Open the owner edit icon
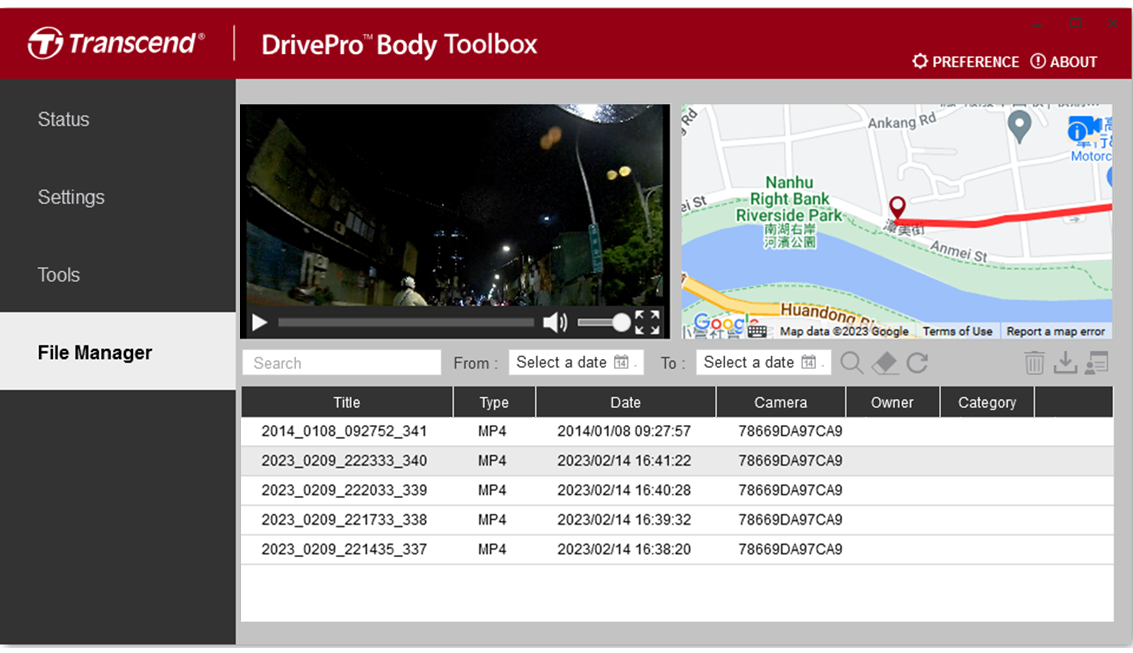The width and height of the screenshot is (1133, 653). point(1097,363)
